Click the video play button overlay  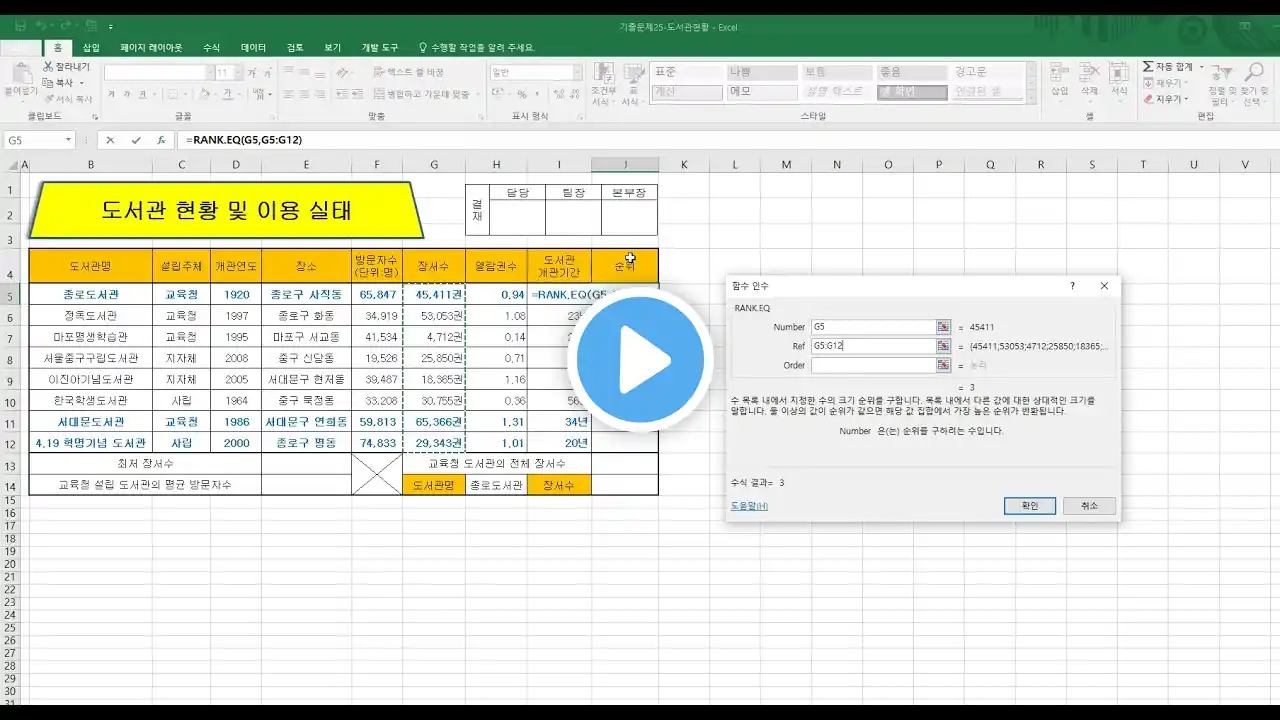pos(640,360)
